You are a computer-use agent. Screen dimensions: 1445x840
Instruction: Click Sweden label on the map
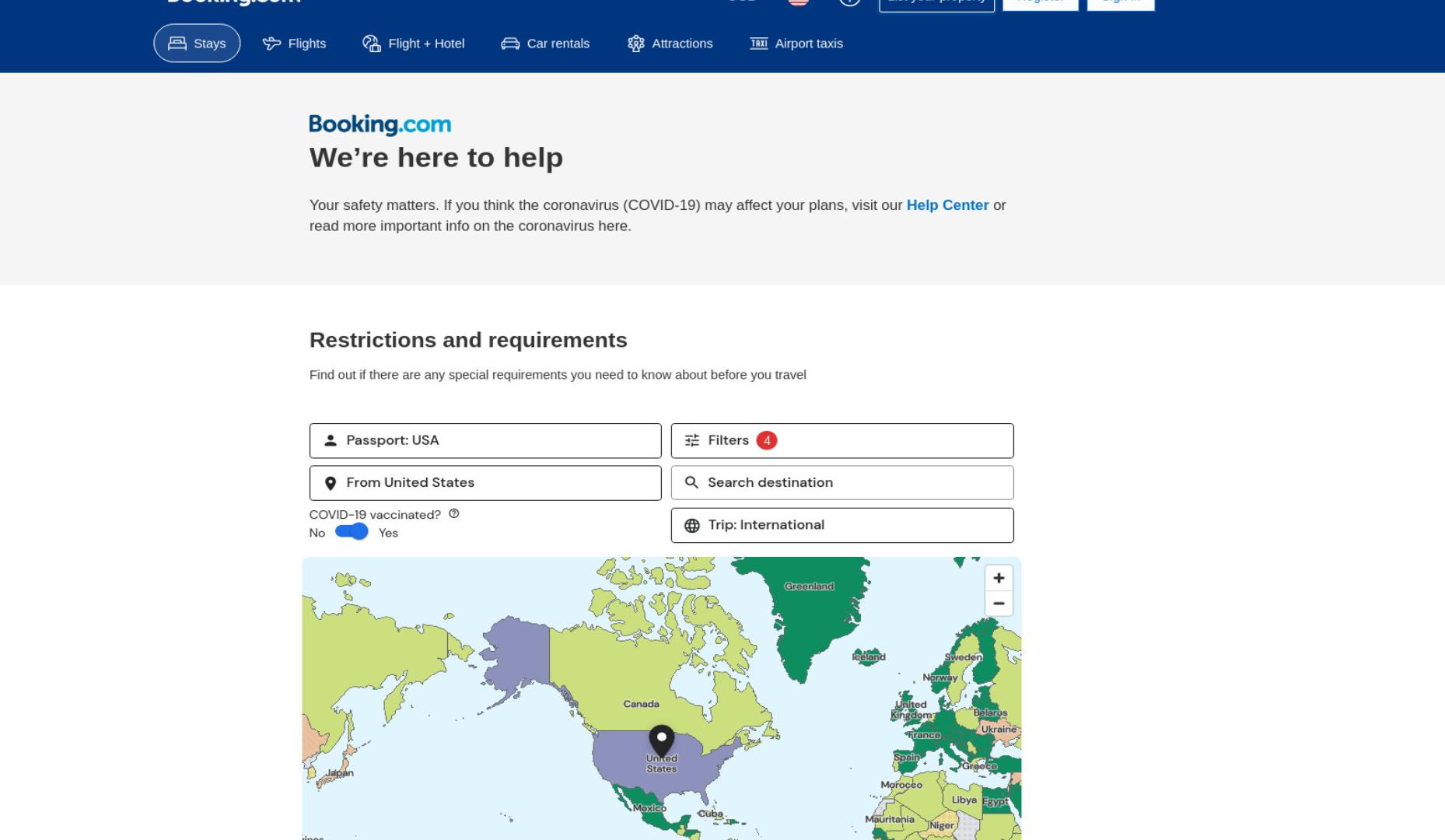[x=964, y=657]
